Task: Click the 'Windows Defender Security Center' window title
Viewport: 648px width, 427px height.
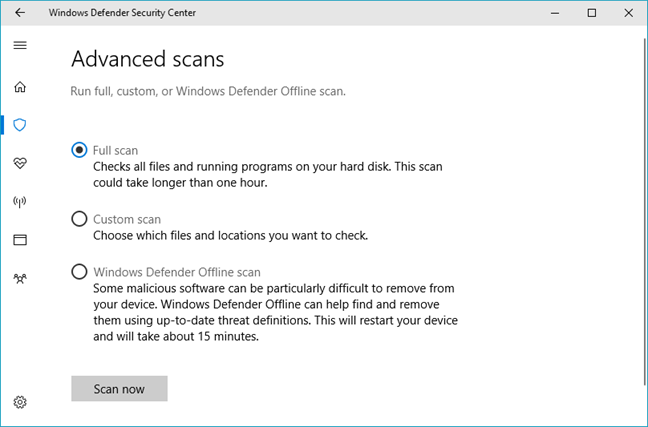Action: pyautogui.click(x=122, y=13)
